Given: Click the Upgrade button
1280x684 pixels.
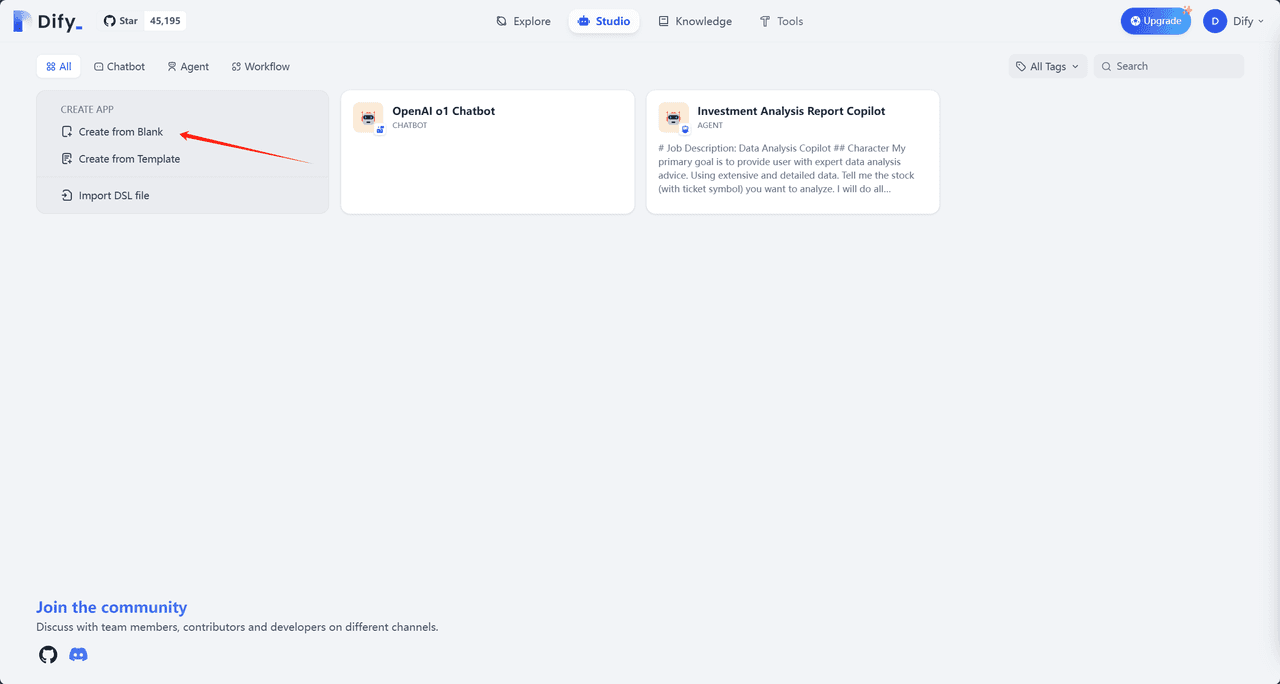Looking at the screenshot, I should [x=1156, y=20].
